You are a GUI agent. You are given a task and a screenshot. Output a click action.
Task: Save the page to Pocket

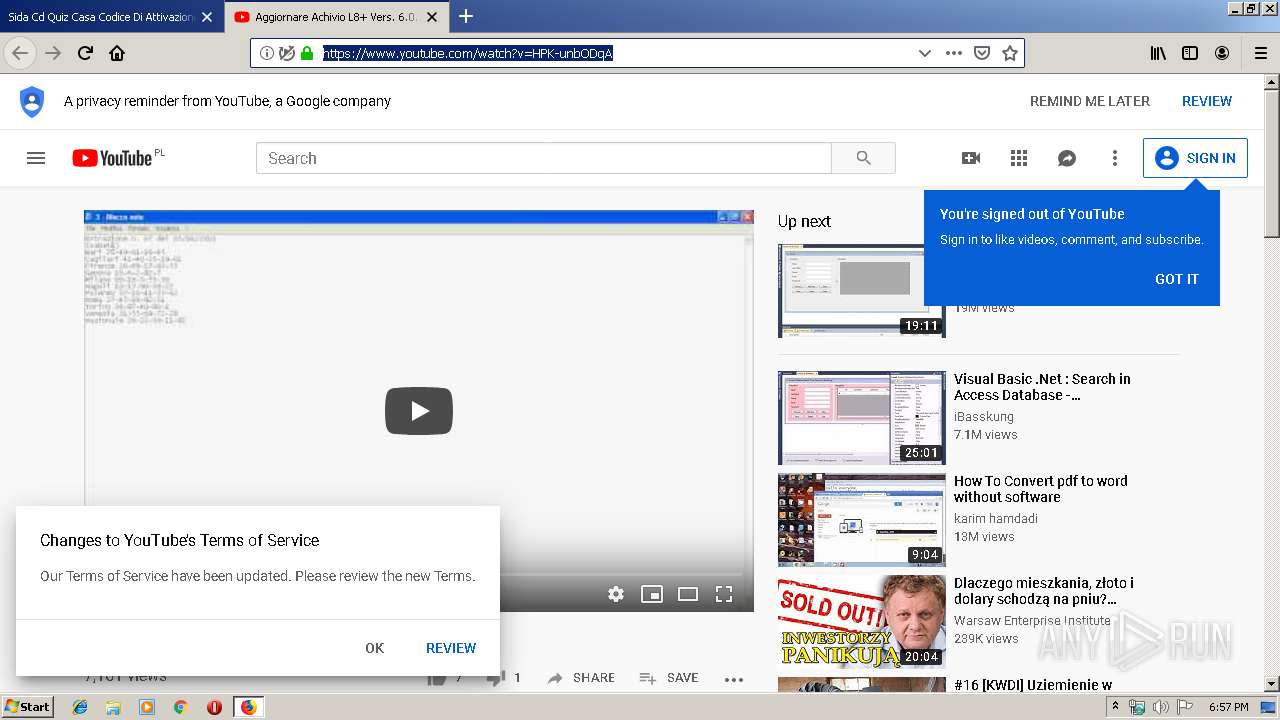[x=982, y=53]
